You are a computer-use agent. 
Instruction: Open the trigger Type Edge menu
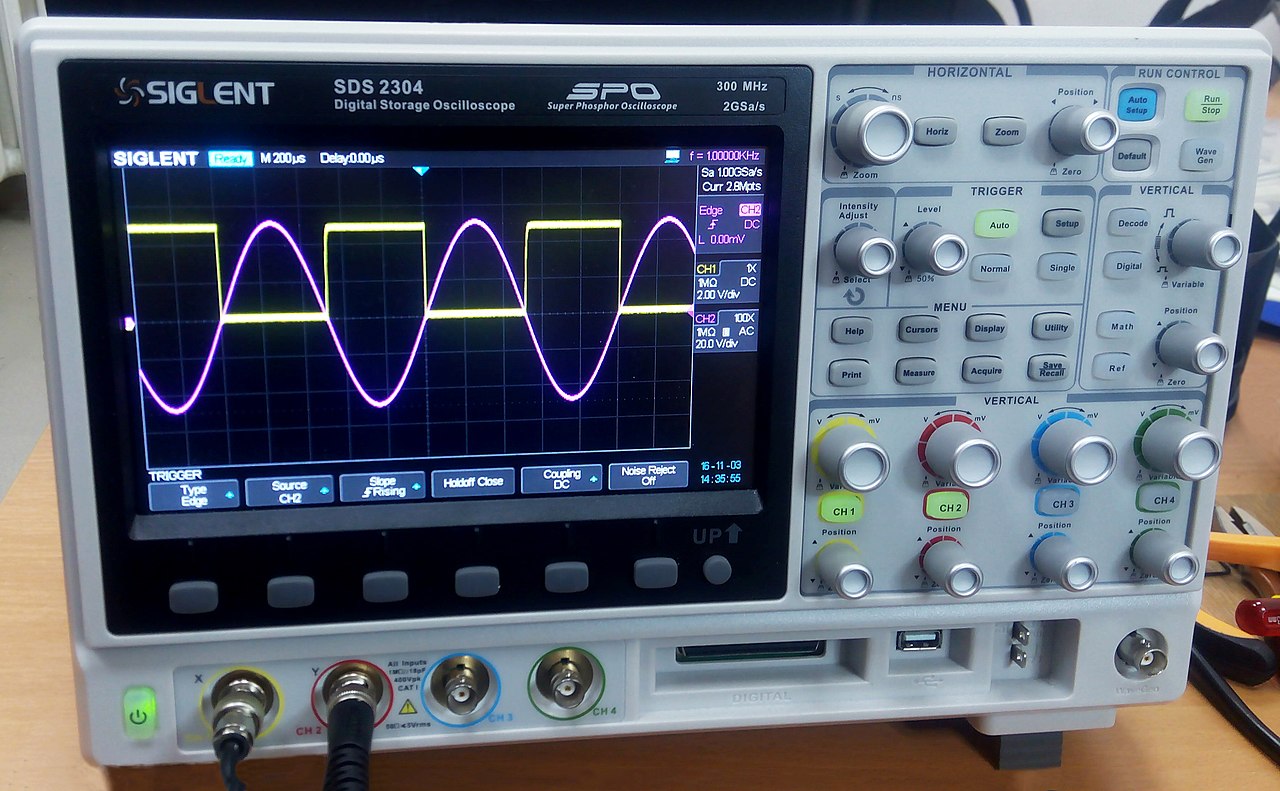(x=194, y=494)
